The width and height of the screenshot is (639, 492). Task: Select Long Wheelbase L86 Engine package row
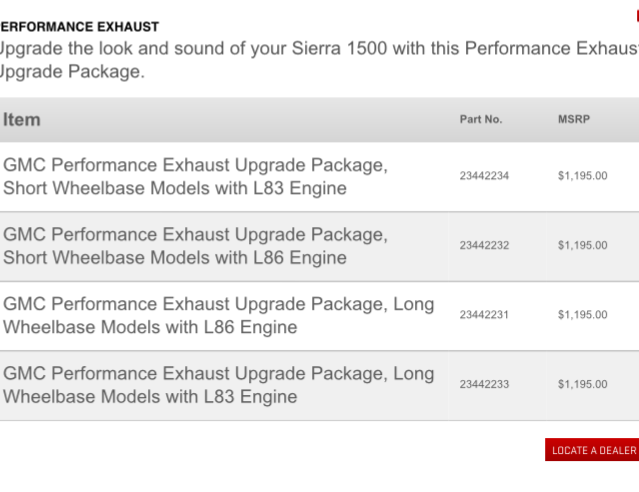(320, 315)
